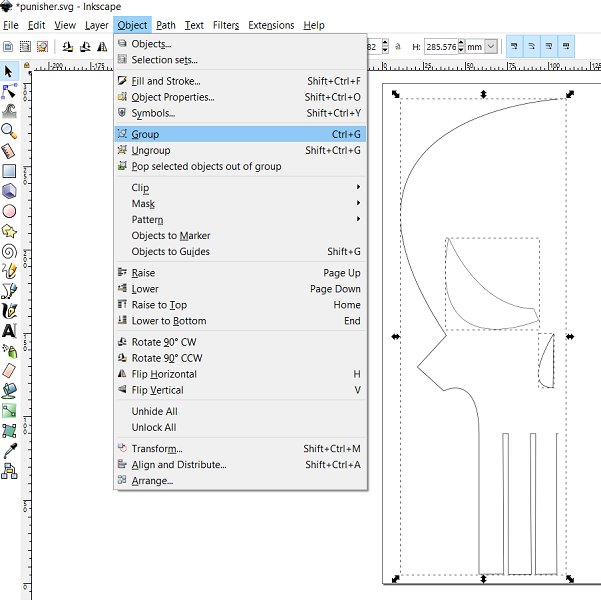Select the Ellipse circle tool
Viewport: 601px width, 600px height.
point(9,211)
